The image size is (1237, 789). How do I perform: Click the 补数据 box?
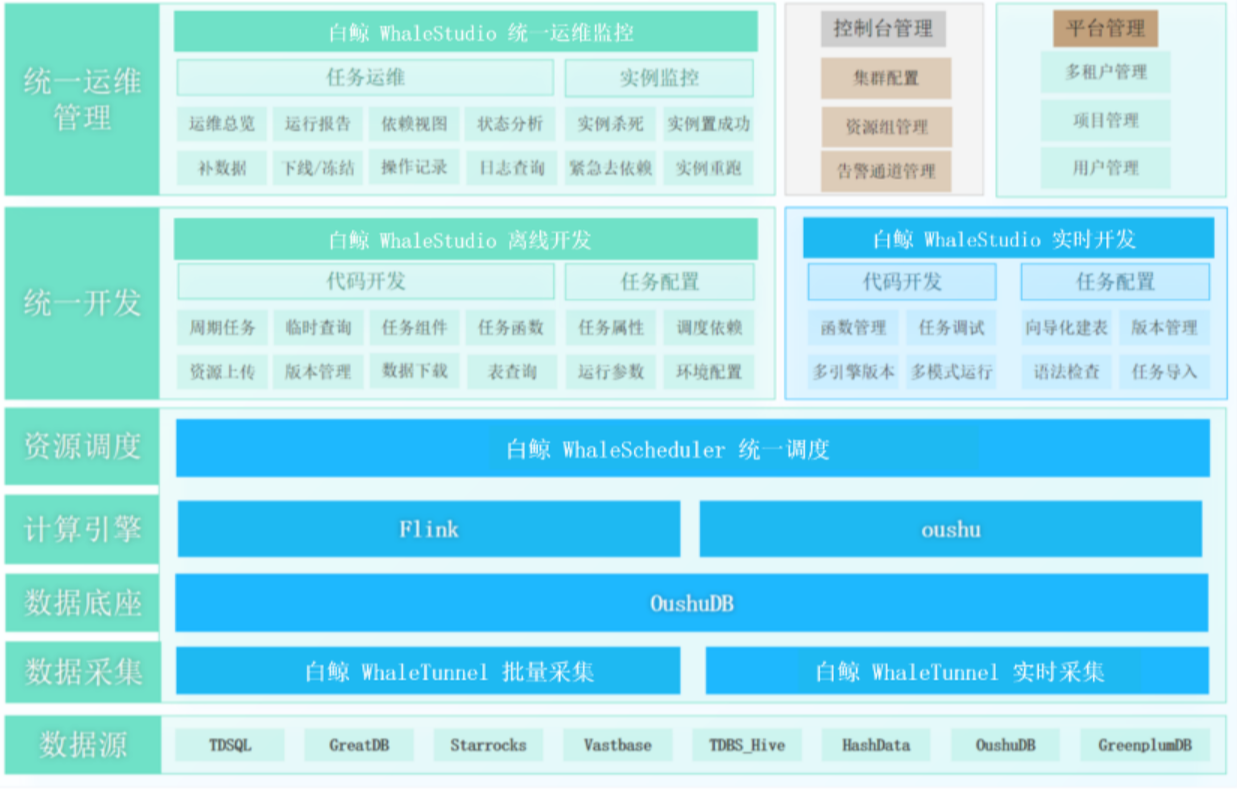coord(222,168)
